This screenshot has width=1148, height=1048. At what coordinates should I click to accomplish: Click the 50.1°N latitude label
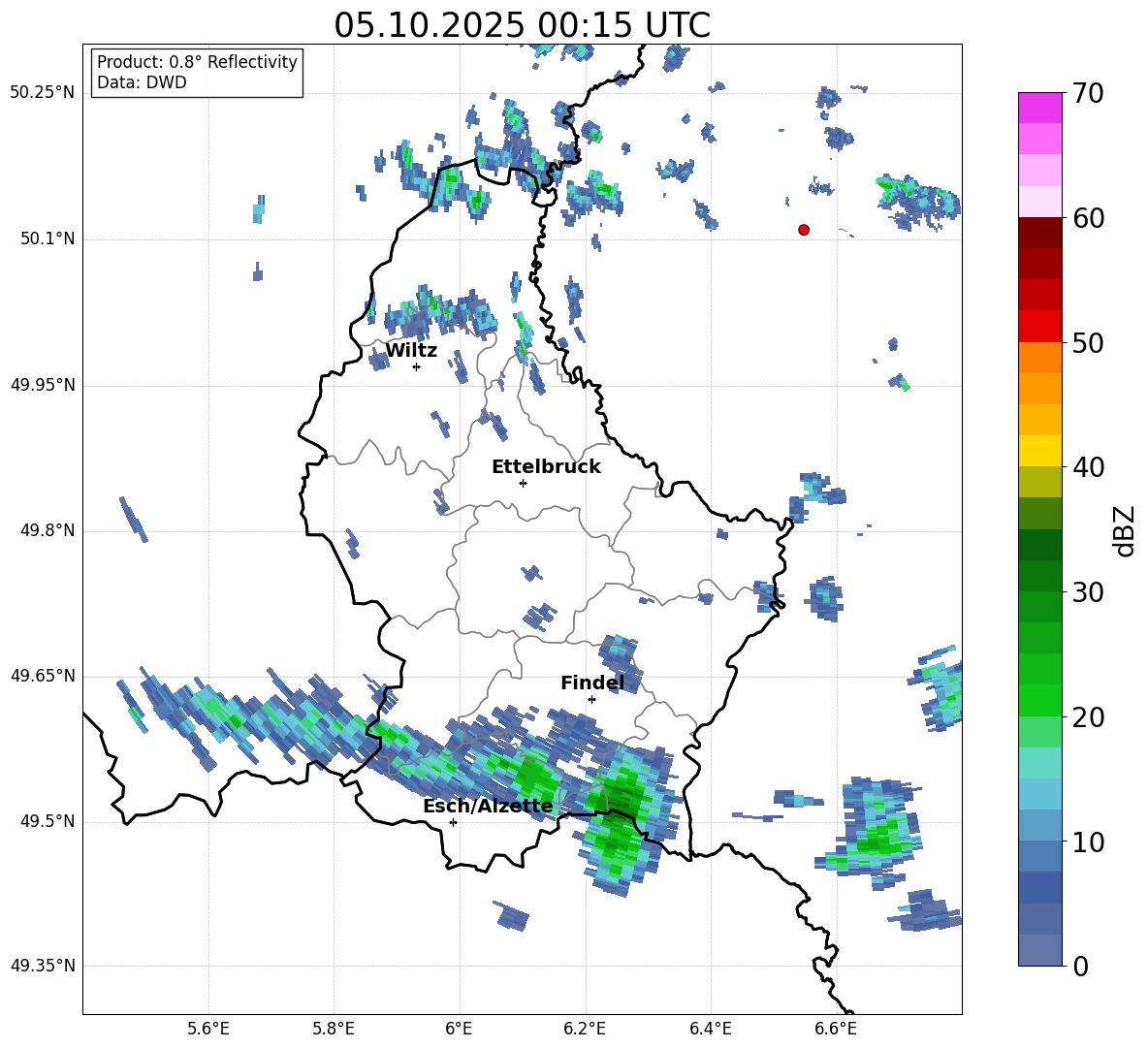tap(48, 239)
